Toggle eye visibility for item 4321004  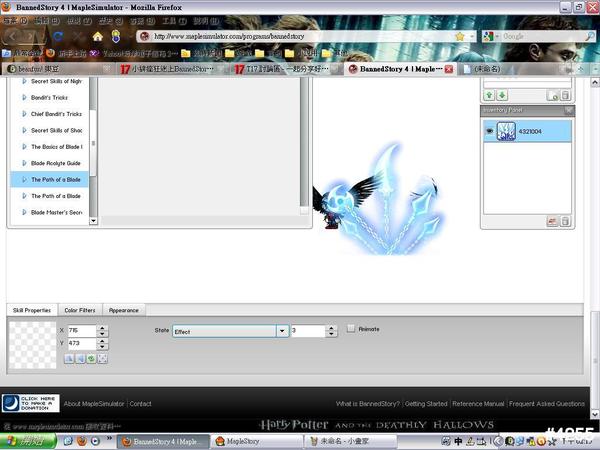pyautogui.click(x=490, y=131)
